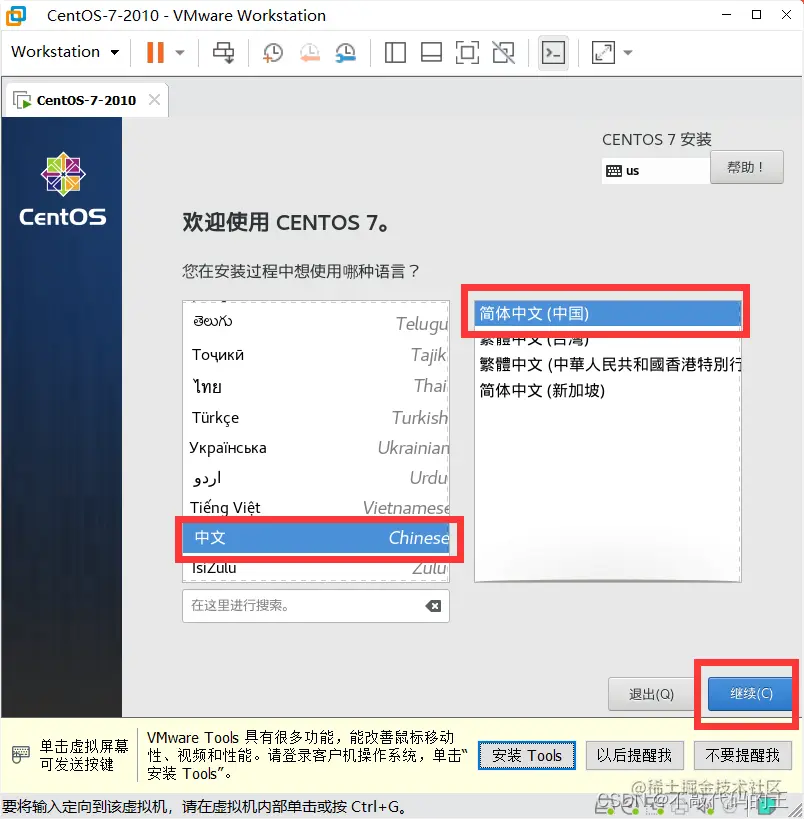The height and width of the screenshot is (819, 804).
Task: Select Thai in the language list
Action: [316, 386]
